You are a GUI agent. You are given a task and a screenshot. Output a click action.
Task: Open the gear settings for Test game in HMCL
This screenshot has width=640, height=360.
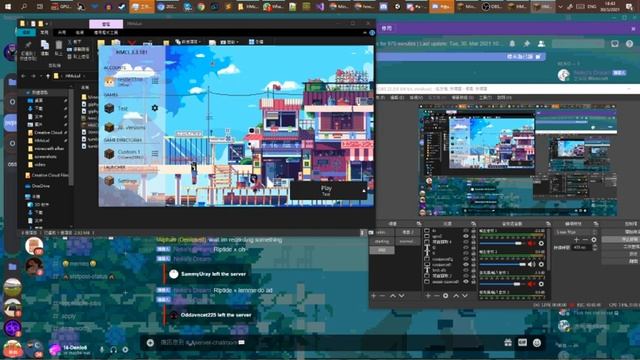(155, 108)
